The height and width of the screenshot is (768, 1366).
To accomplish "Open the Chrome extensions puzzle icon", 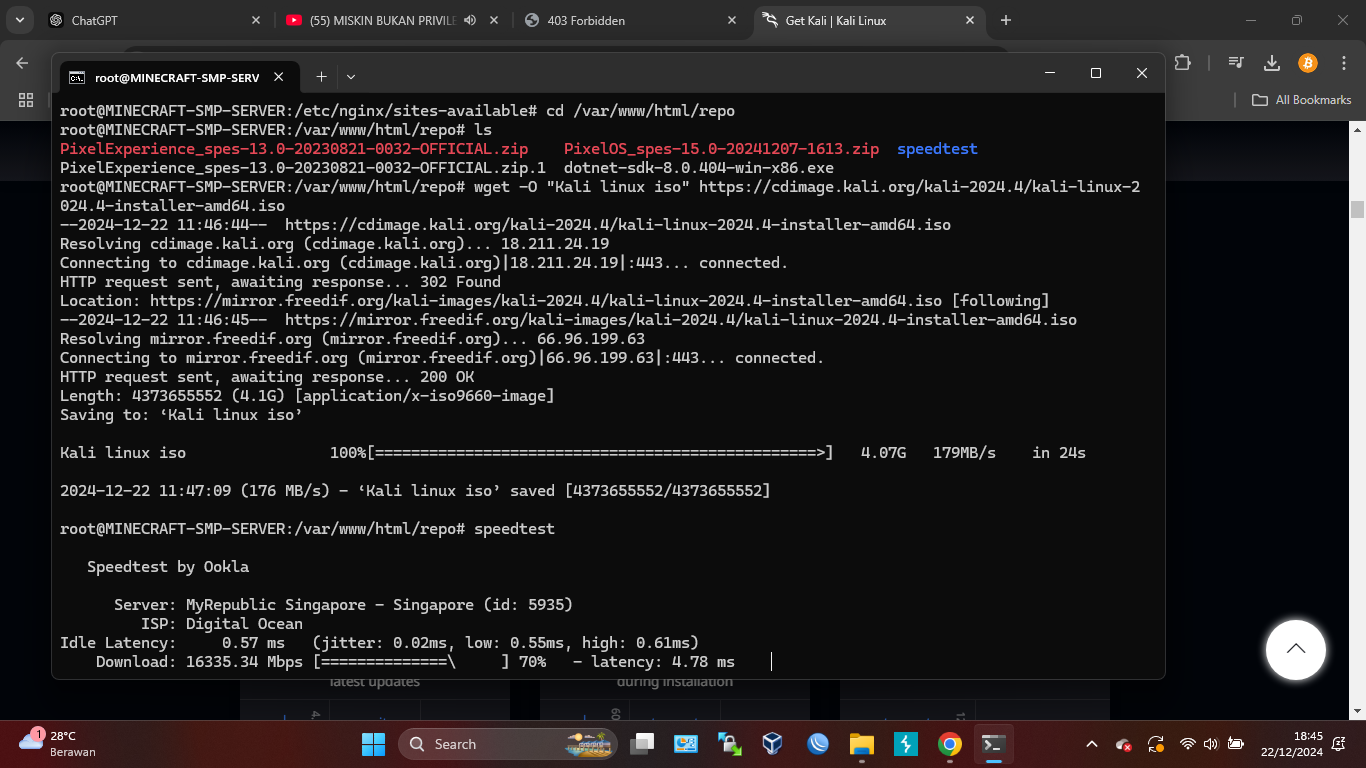I will [x=1183, y=63].
